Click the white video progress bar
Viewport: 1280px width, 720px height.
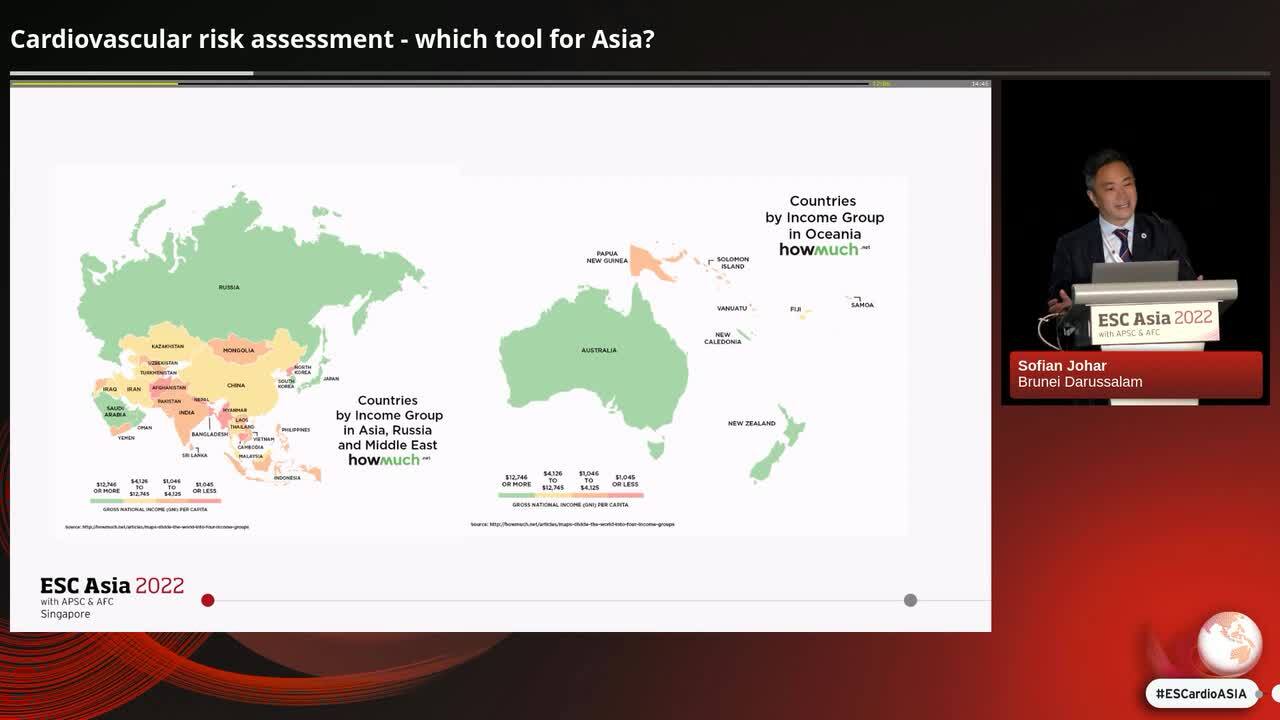(x=131, y=73)
